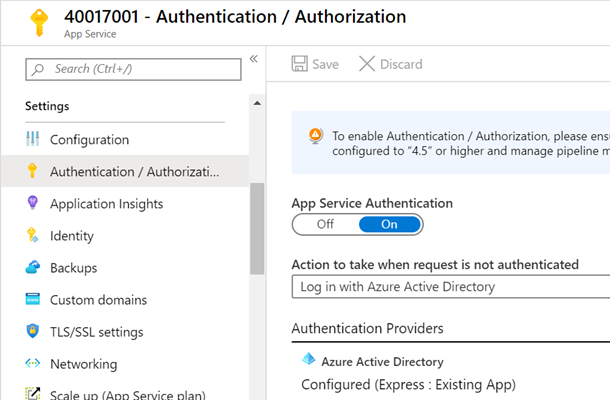Open Authentication / Authorization menu item
610x400 pixels.
(134, 172)
